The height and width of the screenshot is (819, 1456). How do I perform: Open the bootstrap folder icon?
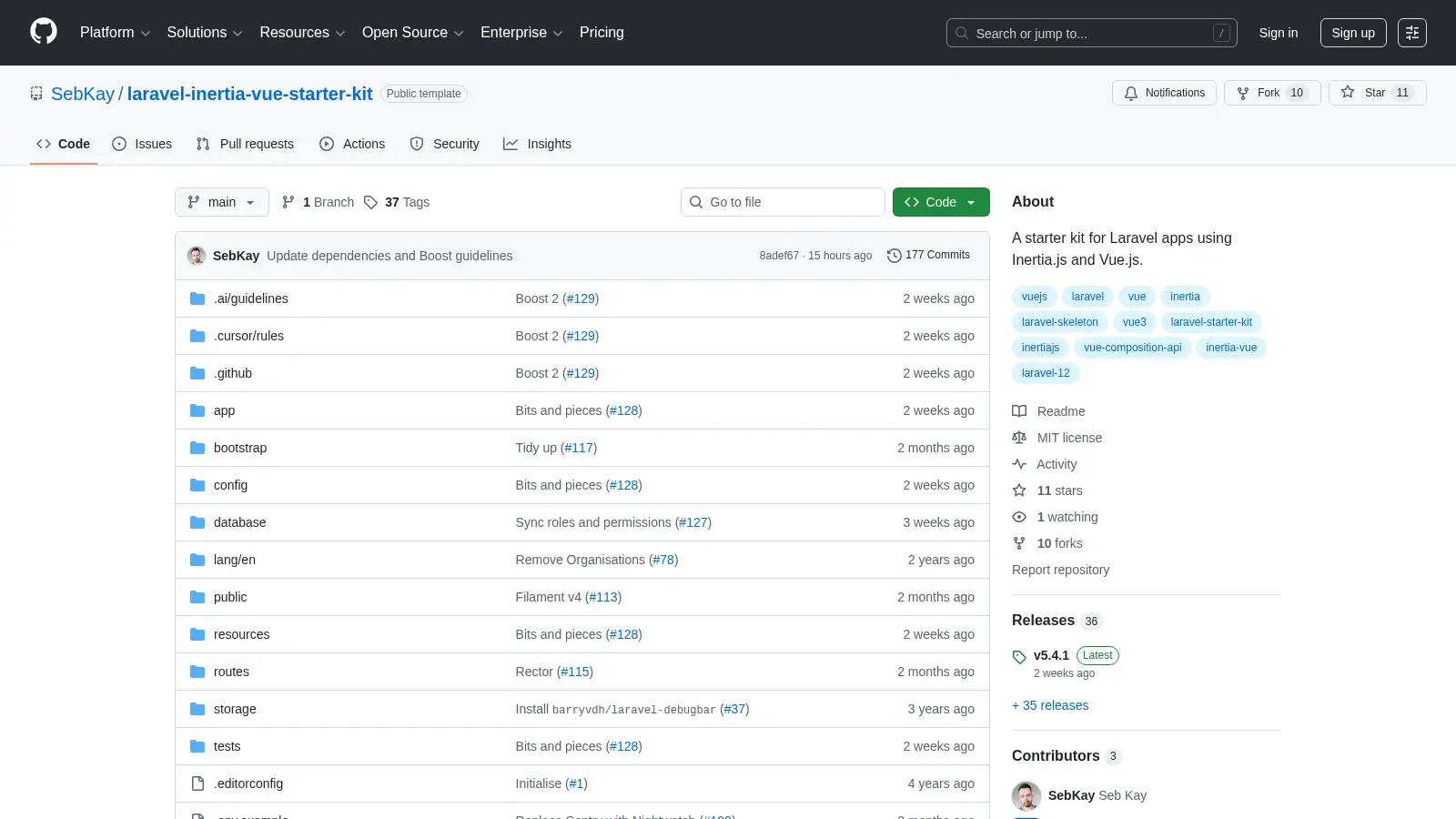pyautogui.click(x=197, y=448)
